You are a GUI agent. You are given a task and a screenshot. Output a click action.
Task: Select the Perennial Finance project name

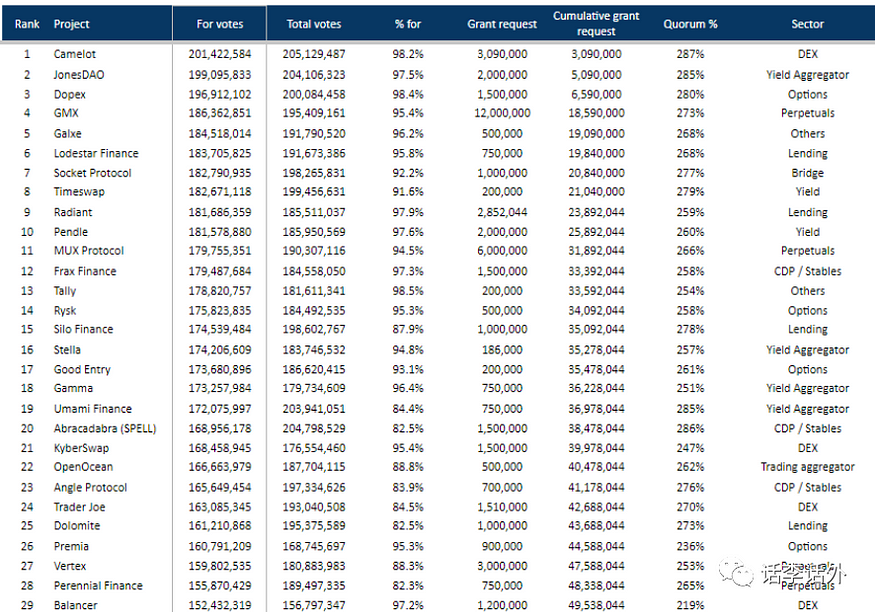(98, 585)
